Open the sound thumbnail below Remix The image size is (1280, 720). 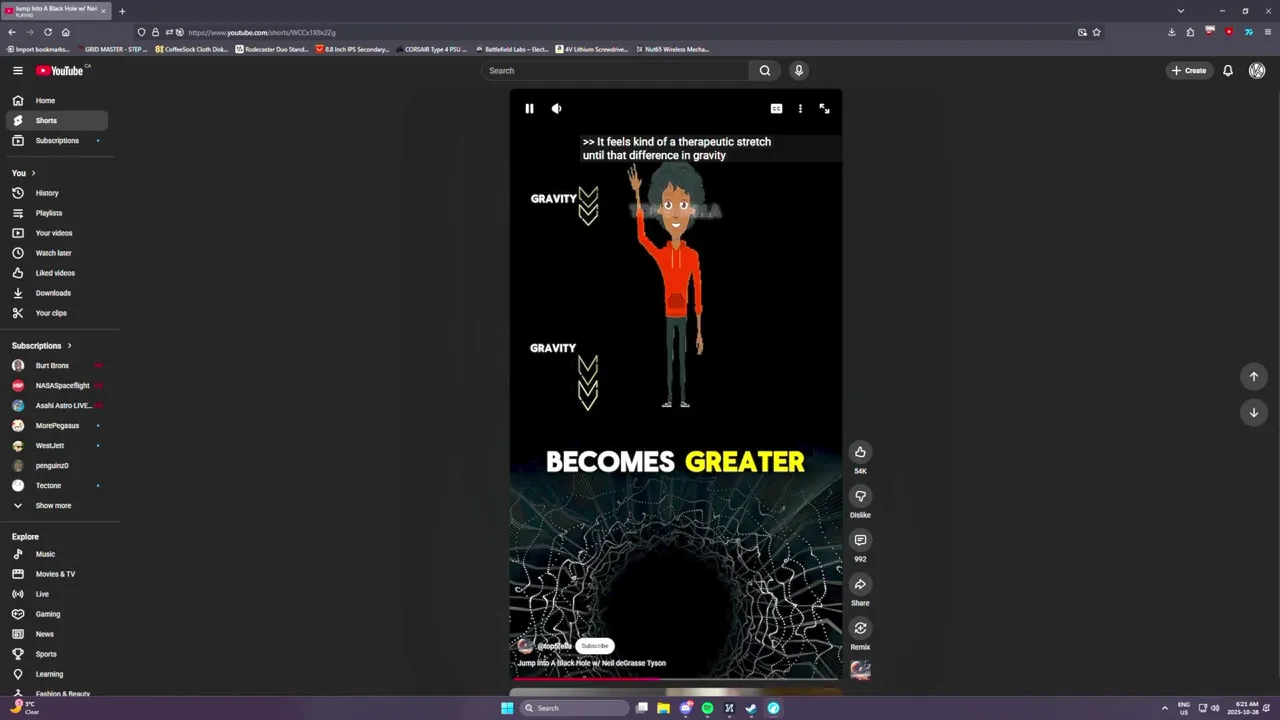tap(860, 670)
